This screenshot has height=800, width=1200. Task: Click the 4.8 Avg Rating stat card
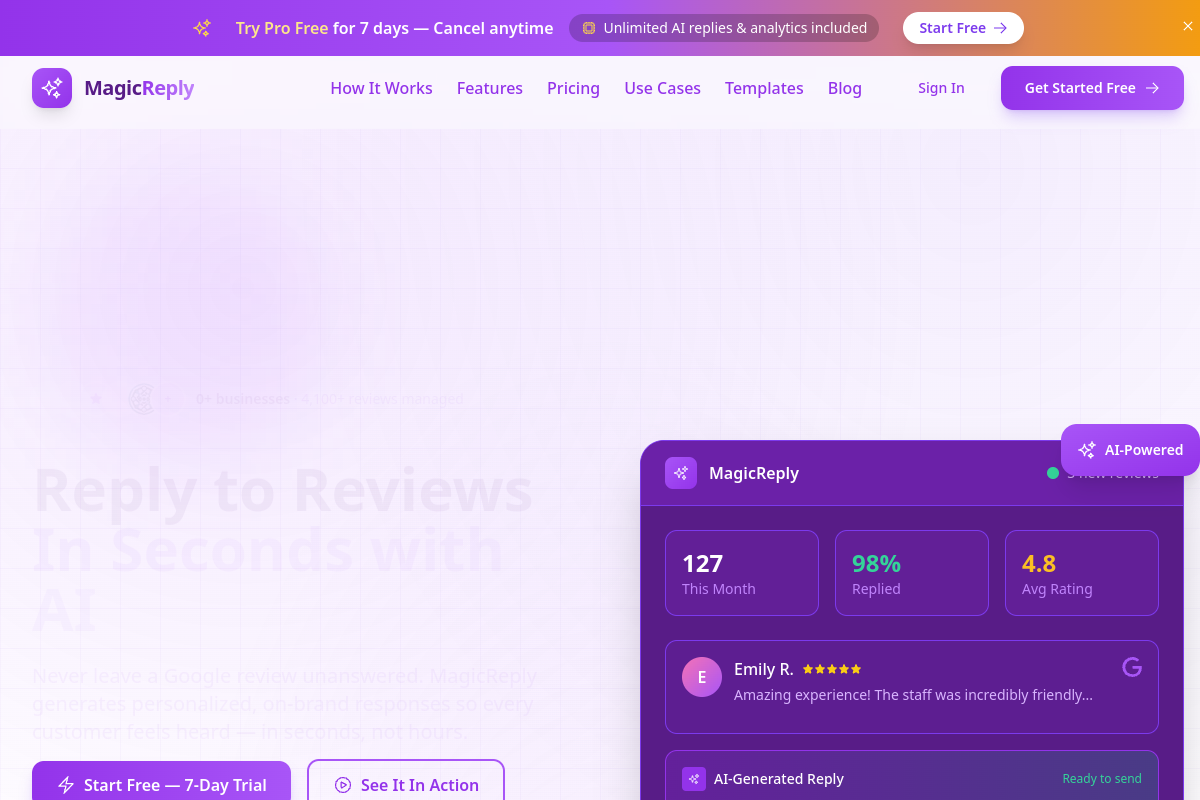[1082, 573]
